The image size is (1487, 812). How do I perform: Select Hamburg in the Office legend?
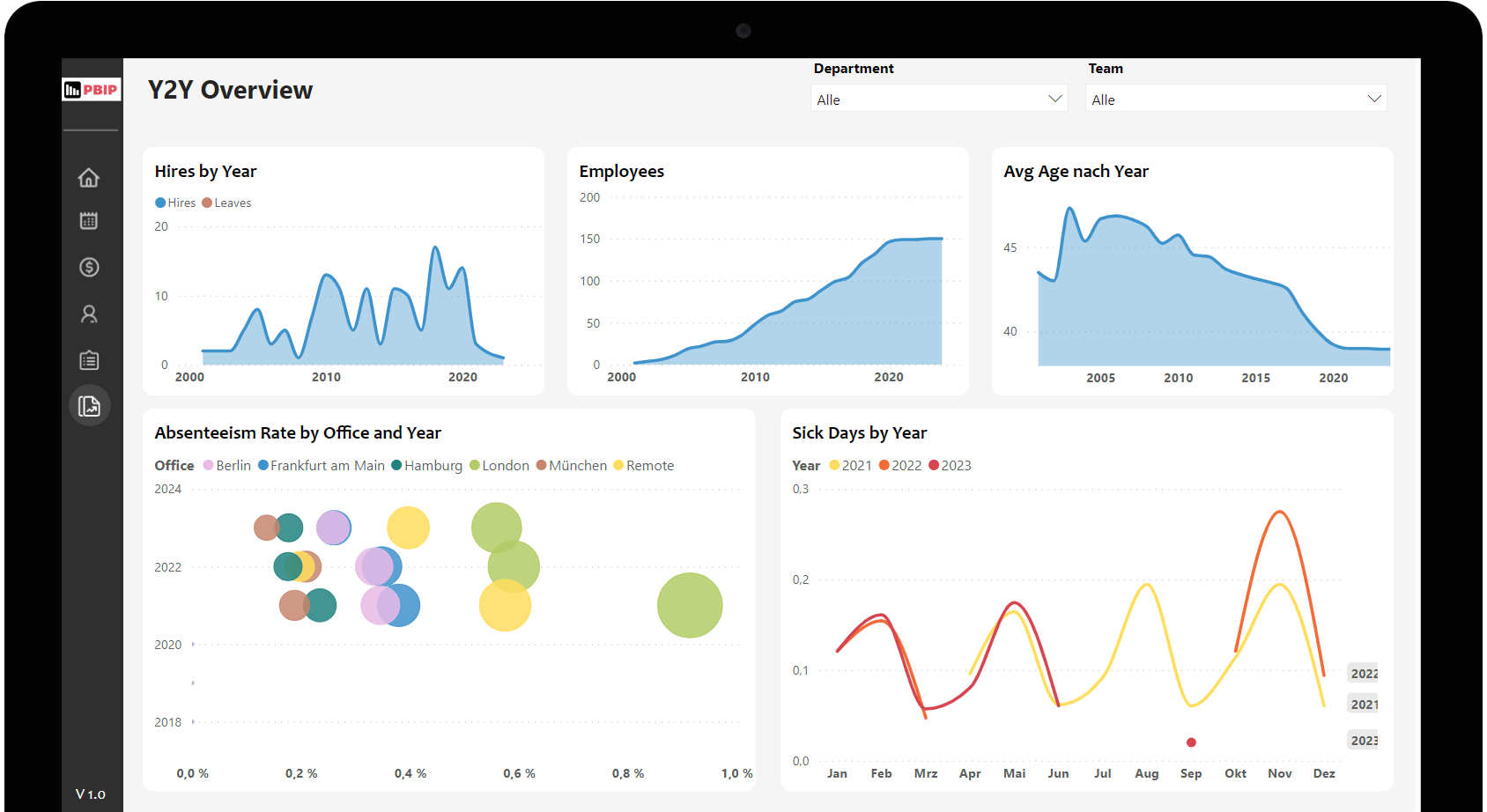tap(427, 465)
